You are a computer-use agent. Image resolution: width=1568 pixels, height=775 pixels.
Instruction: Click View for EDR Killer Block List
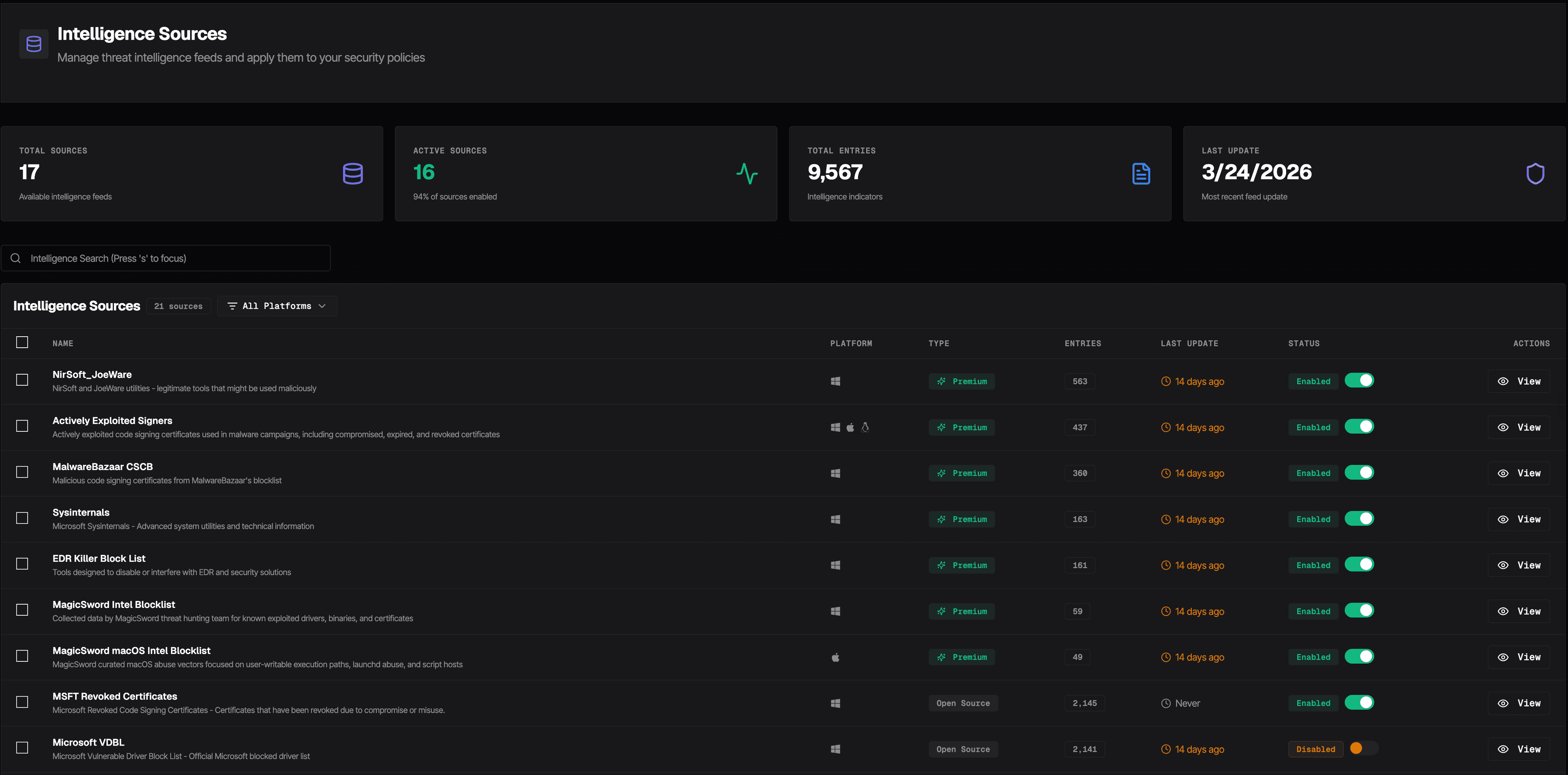(1519, 564)
